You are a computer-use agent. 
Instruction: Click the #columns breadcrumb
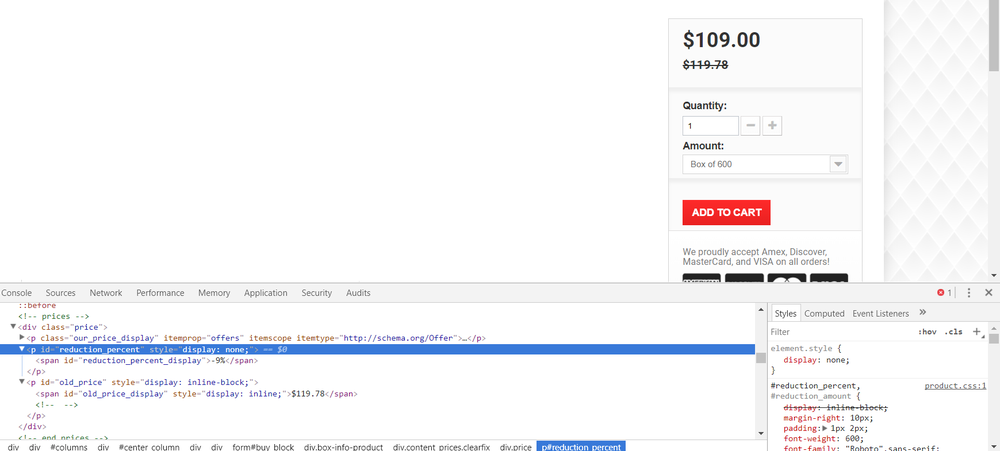pyautogui.click(x=68, y=447)
